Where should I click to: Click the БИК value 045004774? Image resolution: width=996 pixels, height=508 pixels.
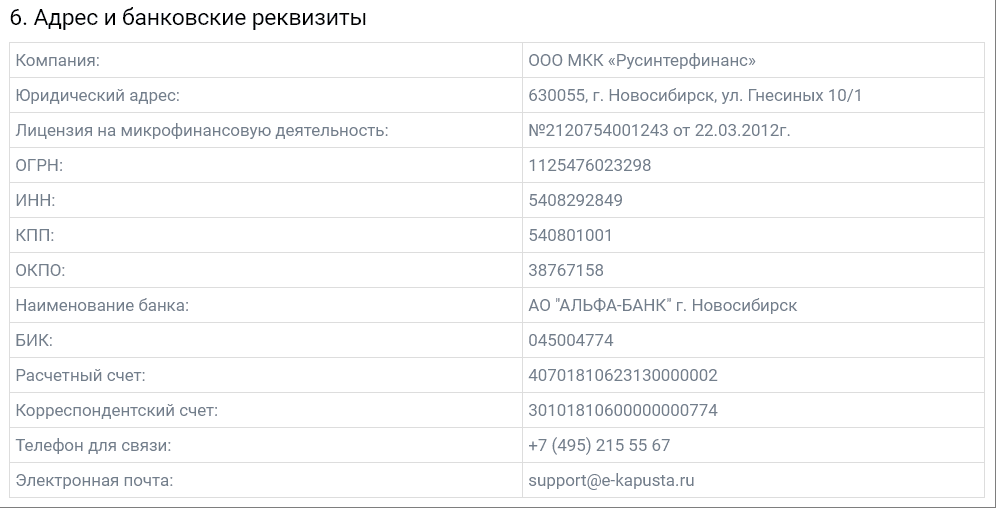(x=570, y=341)
